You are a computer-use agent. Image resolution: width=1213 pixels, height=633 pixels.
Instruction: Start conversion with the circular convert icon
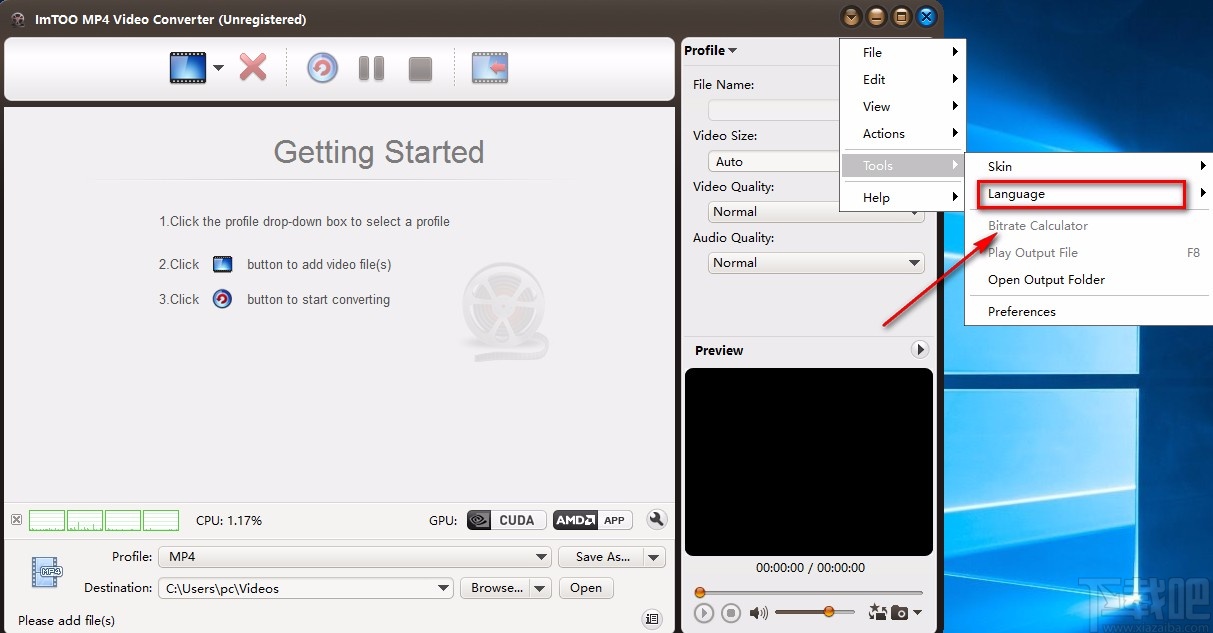pos(322,67)
